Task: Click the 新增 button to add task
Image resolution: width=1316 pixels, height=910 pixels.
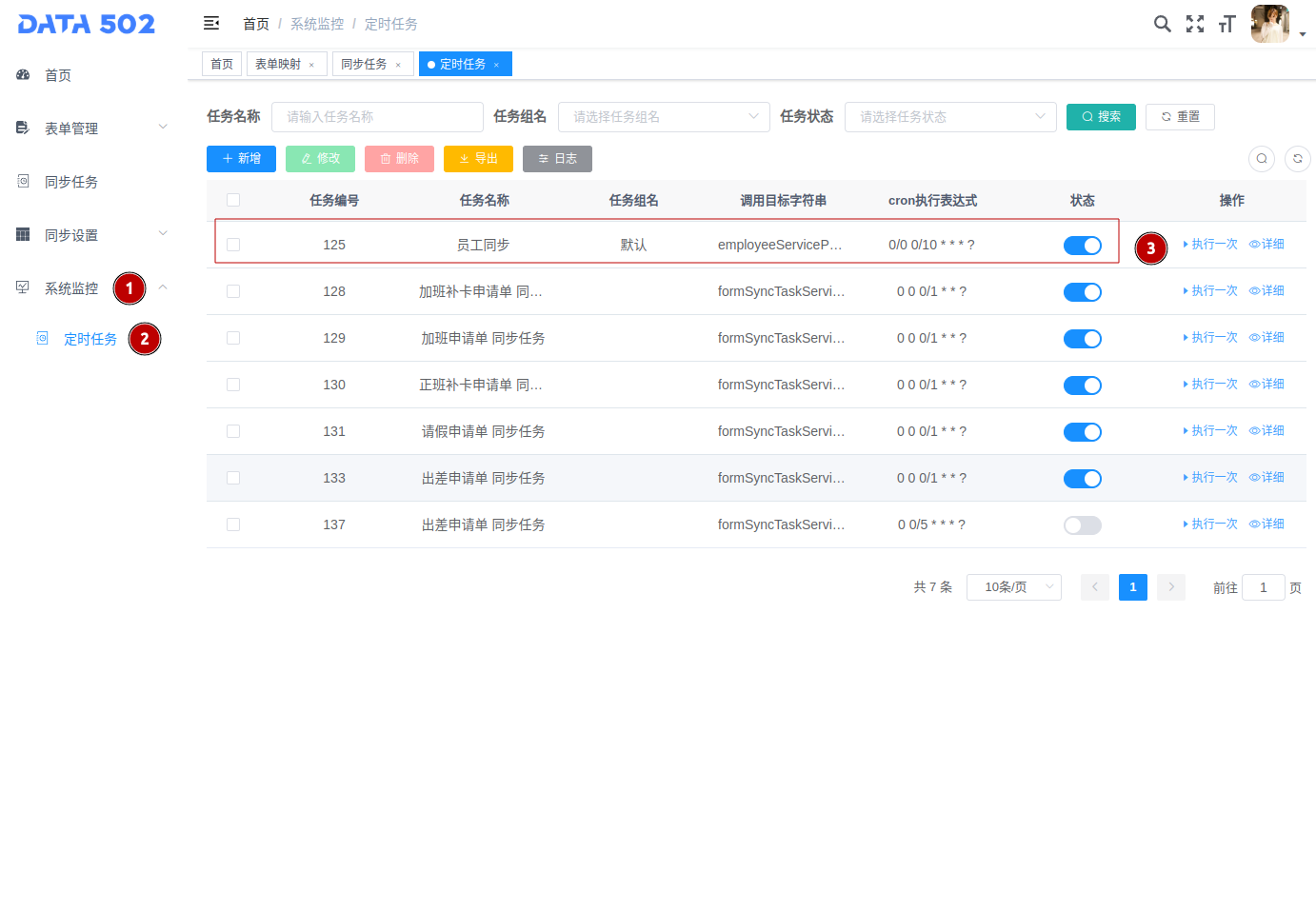Action: click(241, 159)
